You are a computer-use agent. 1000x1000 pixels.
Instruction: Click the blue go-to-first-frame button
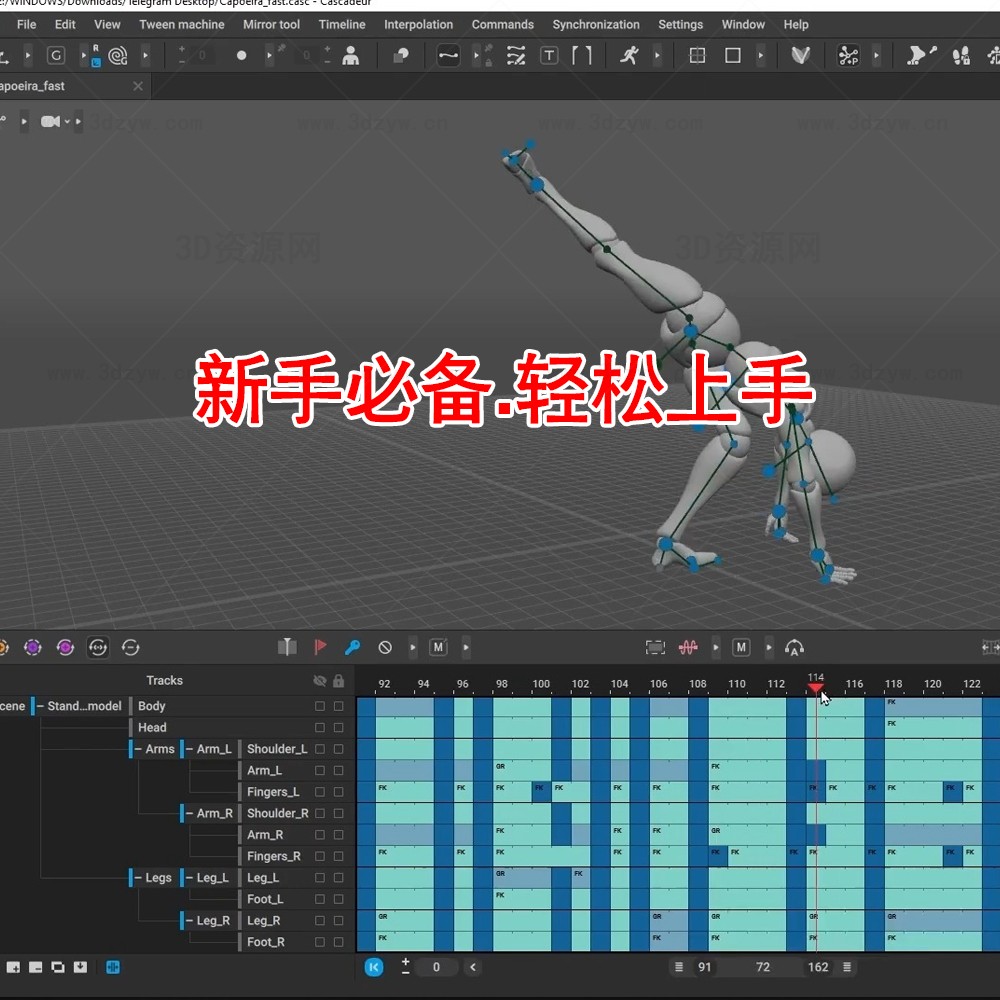click(x=374, y=967)
